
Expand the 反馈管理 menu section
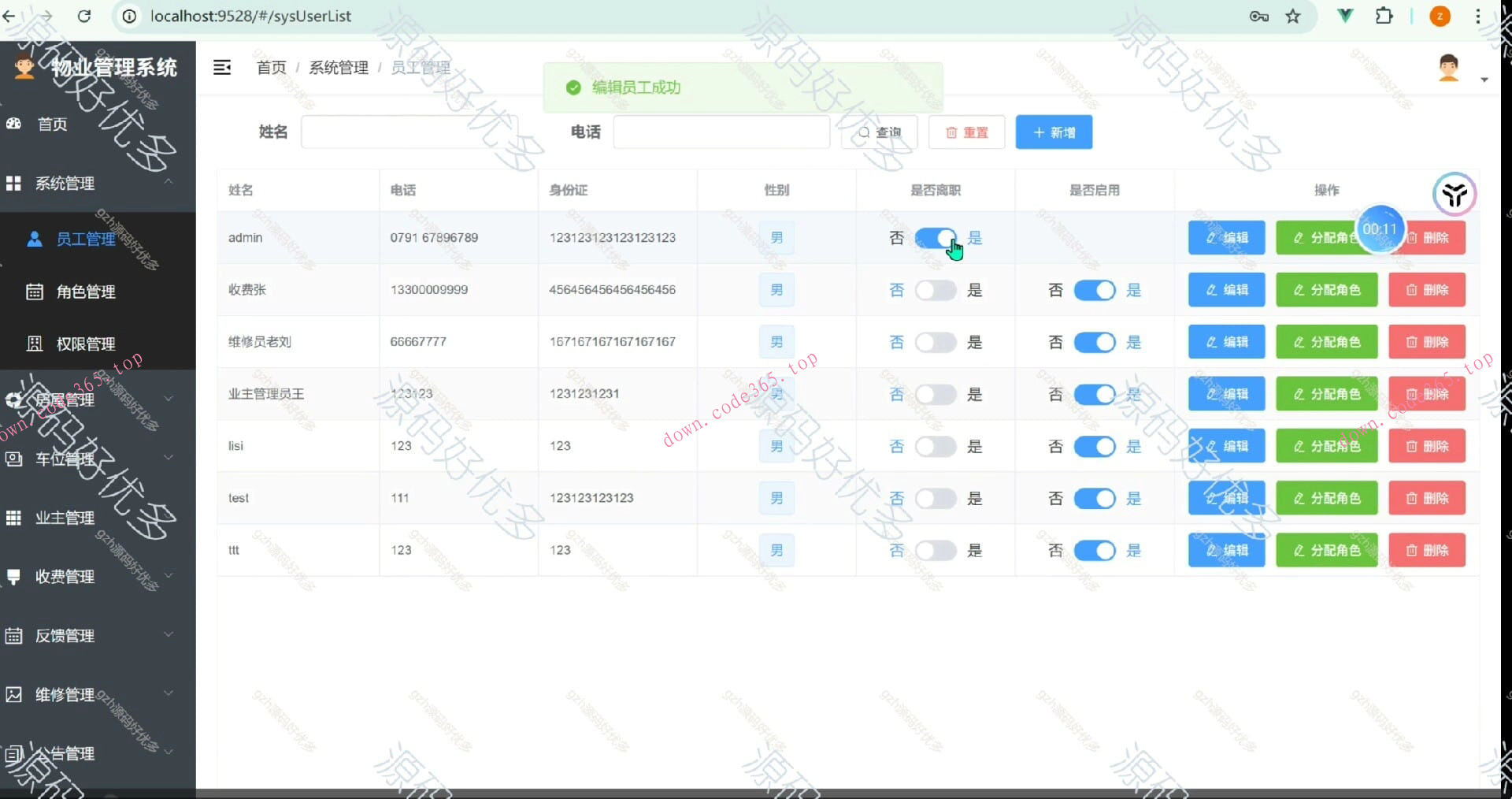169,635
